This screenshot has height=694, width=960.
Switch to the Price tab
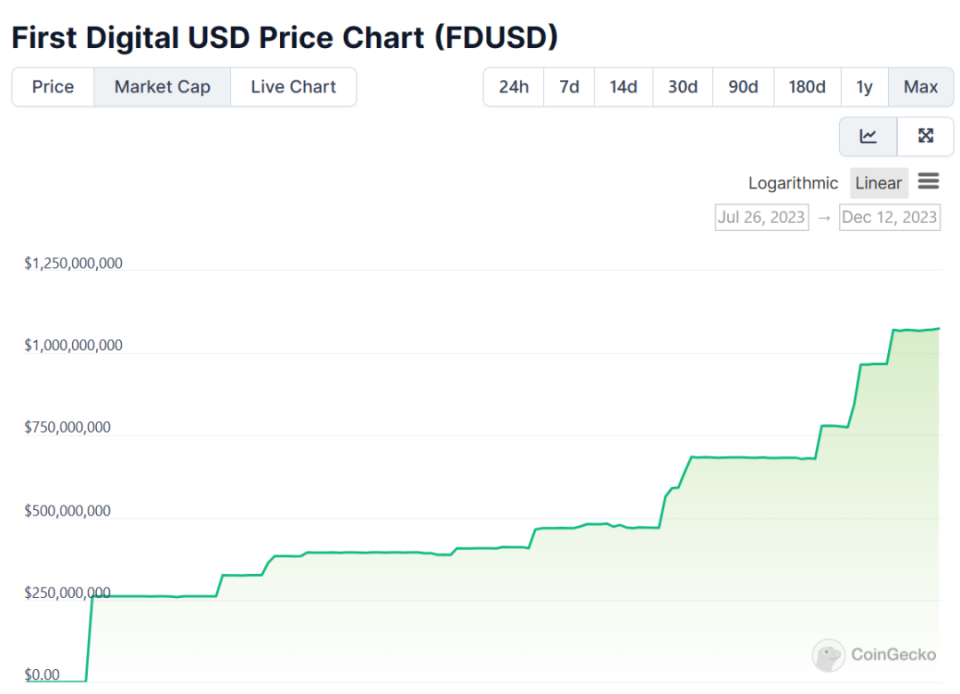coord(53,87)
